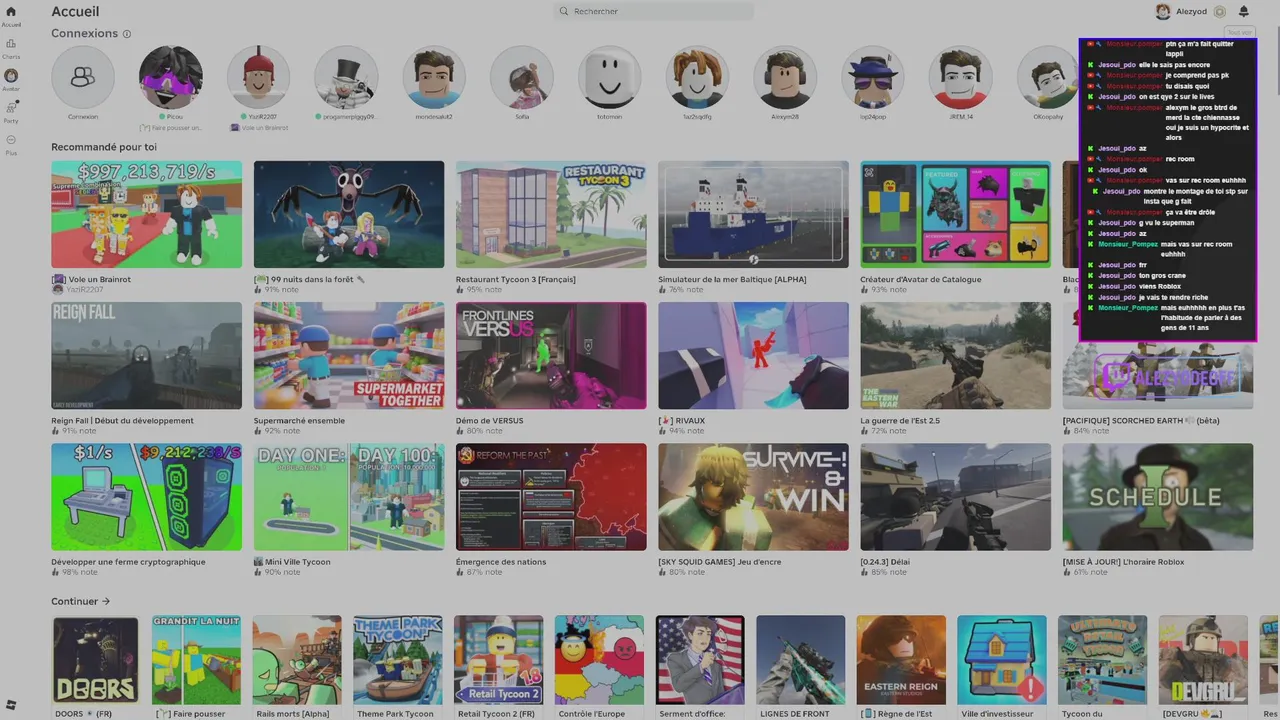The image size is (1280, 720).
Task: Continue LIGNES DE FRONT tile
Action: coord(800,660)
